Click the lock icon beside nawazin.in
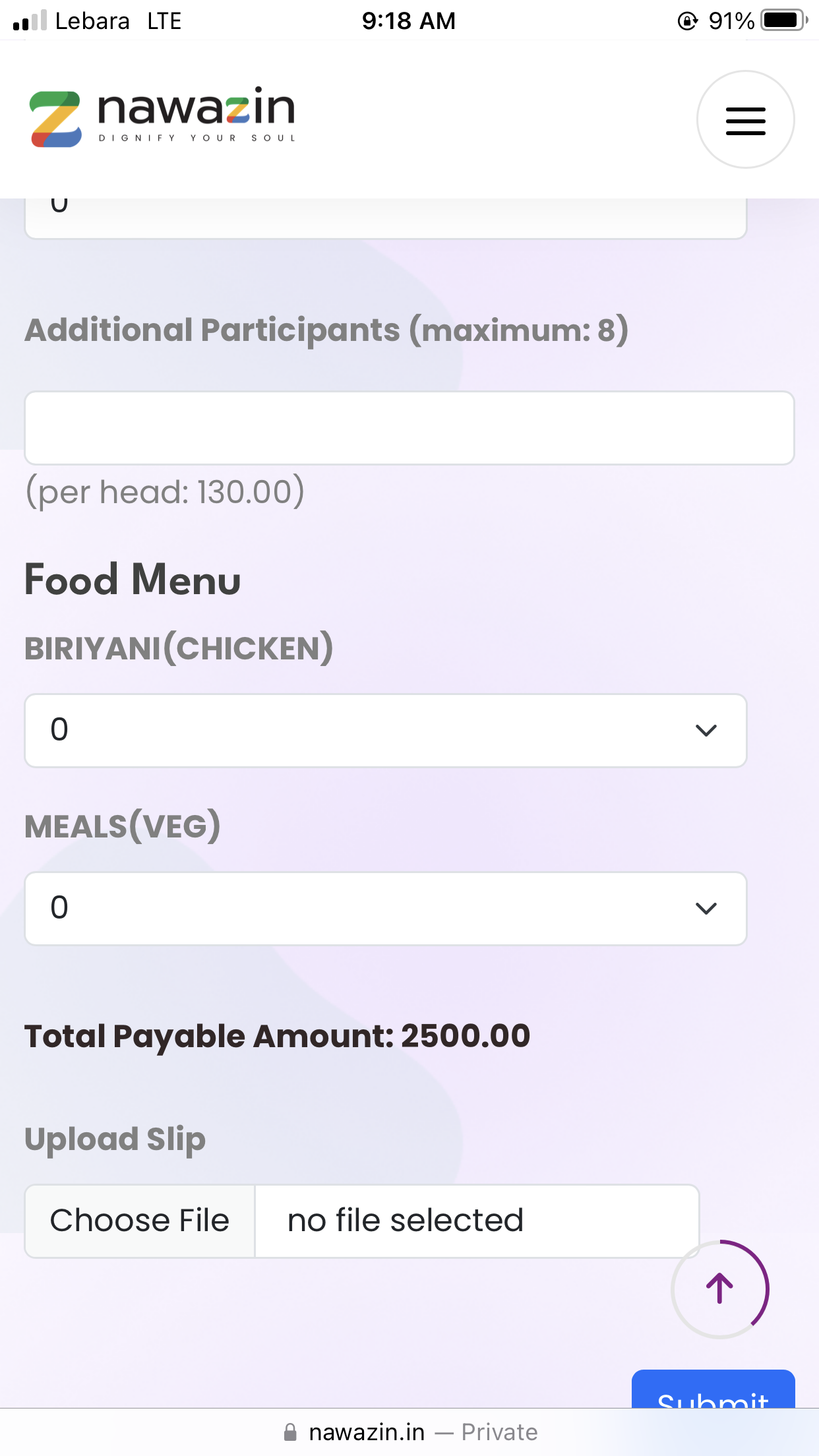Viewport: 819px width, 1456px height. [x=290, y=1432]
